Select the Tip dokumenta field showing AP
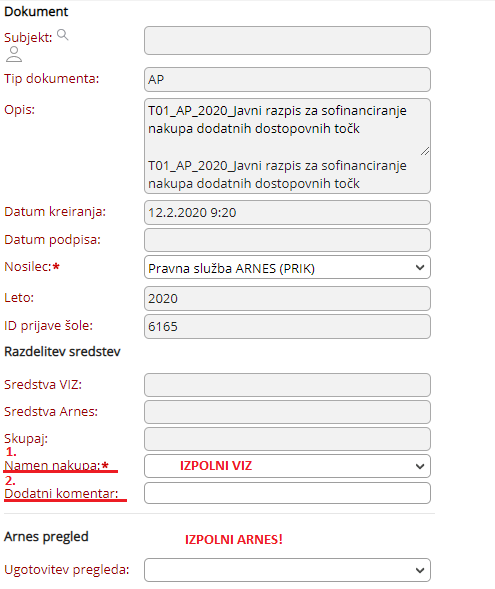Screen dimensions: 495x589 [287, 80]
